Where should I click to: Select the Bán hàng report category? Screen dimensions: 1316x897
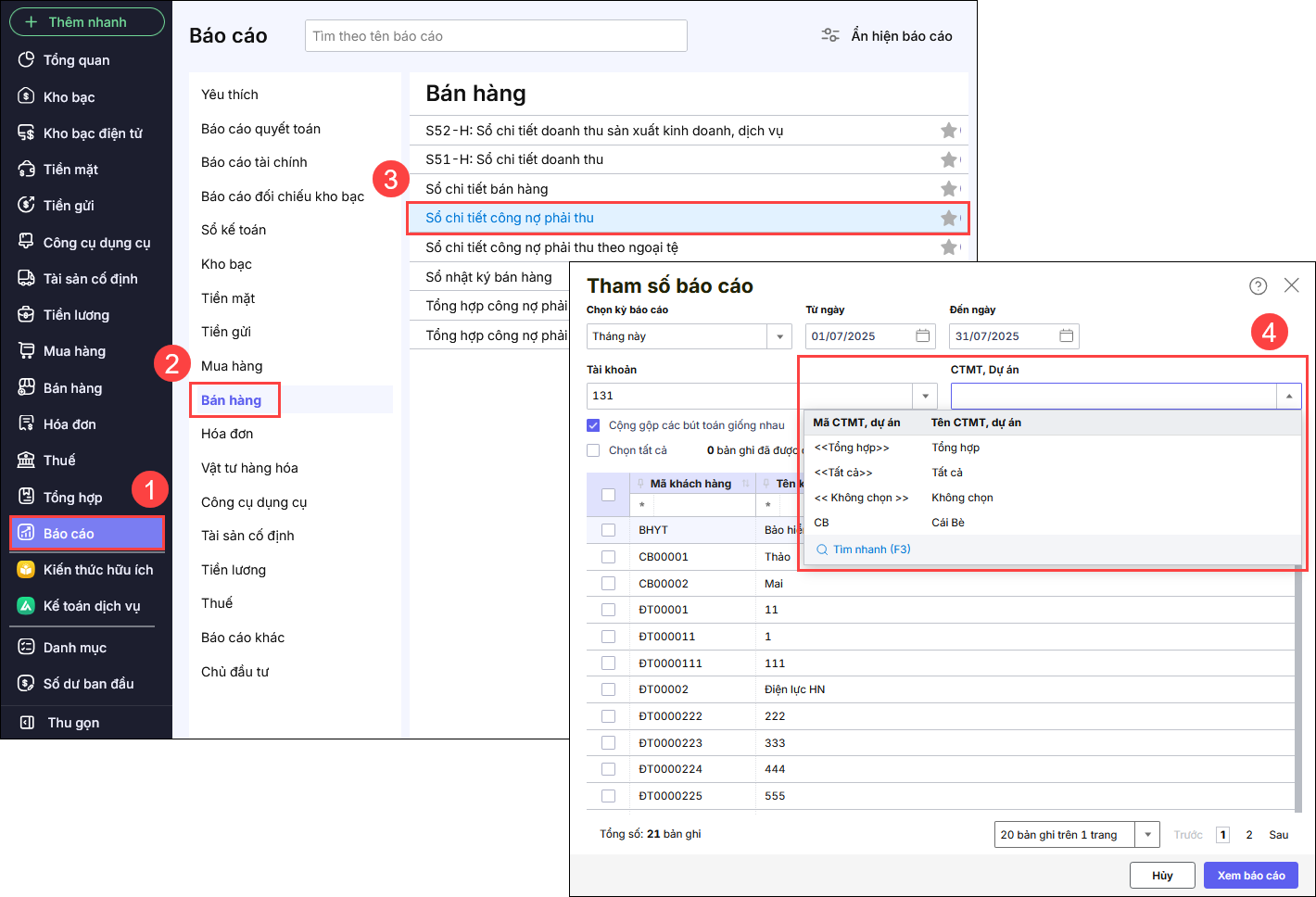(232, 400)
